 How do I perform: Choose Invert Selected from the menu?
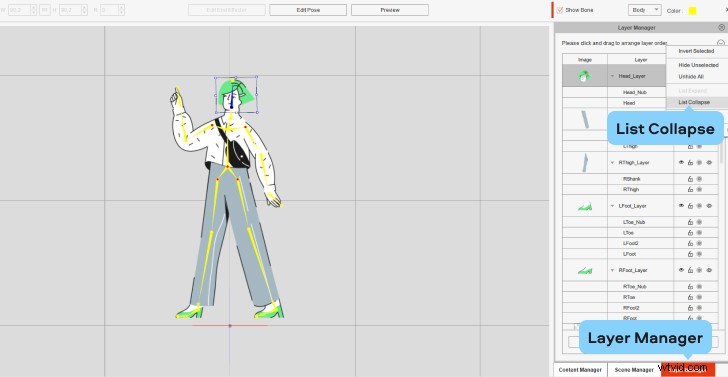[696, 51]
